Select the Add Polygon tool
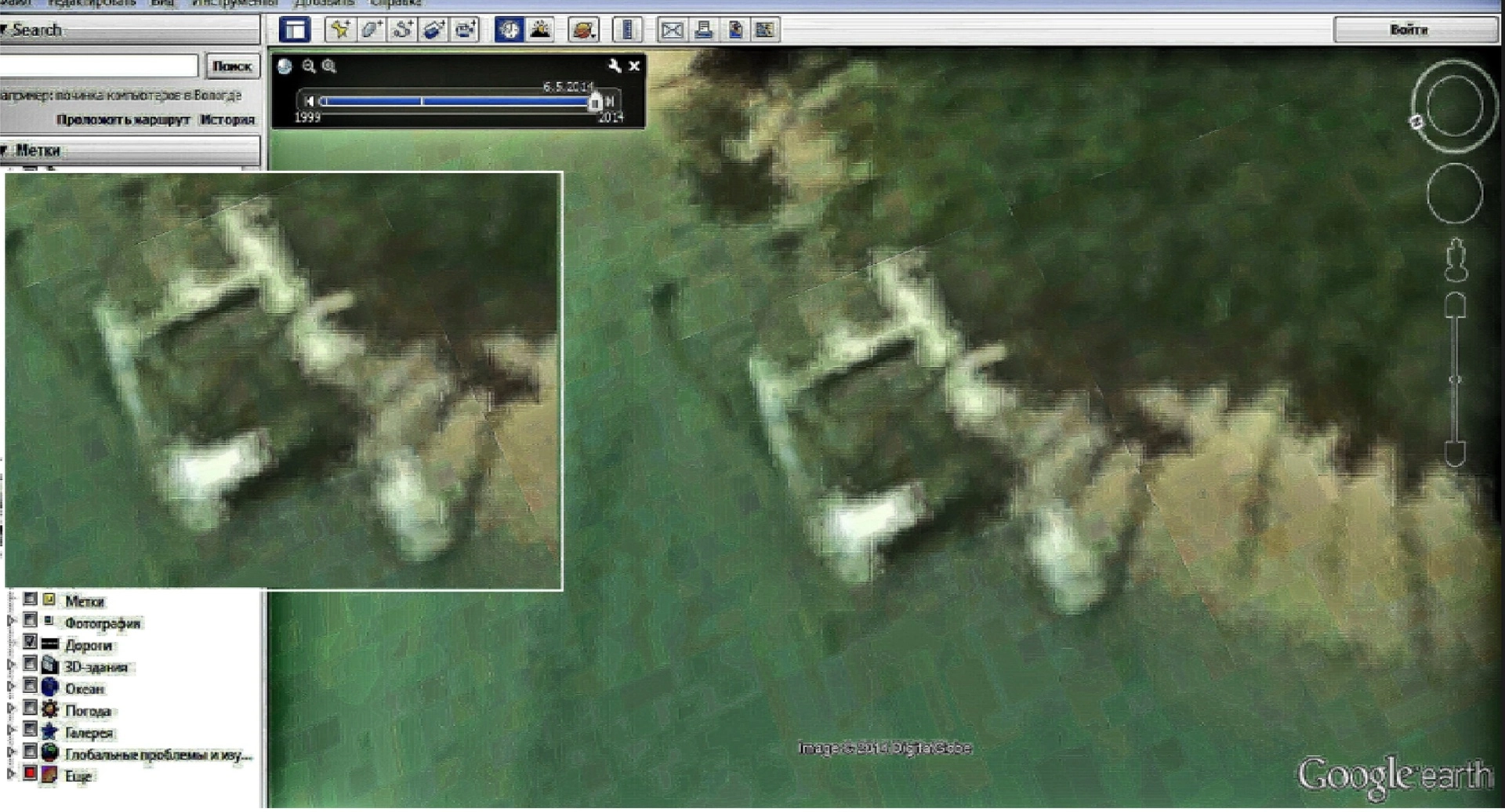This screenshot has width=1505, height=812. point(371,30)
